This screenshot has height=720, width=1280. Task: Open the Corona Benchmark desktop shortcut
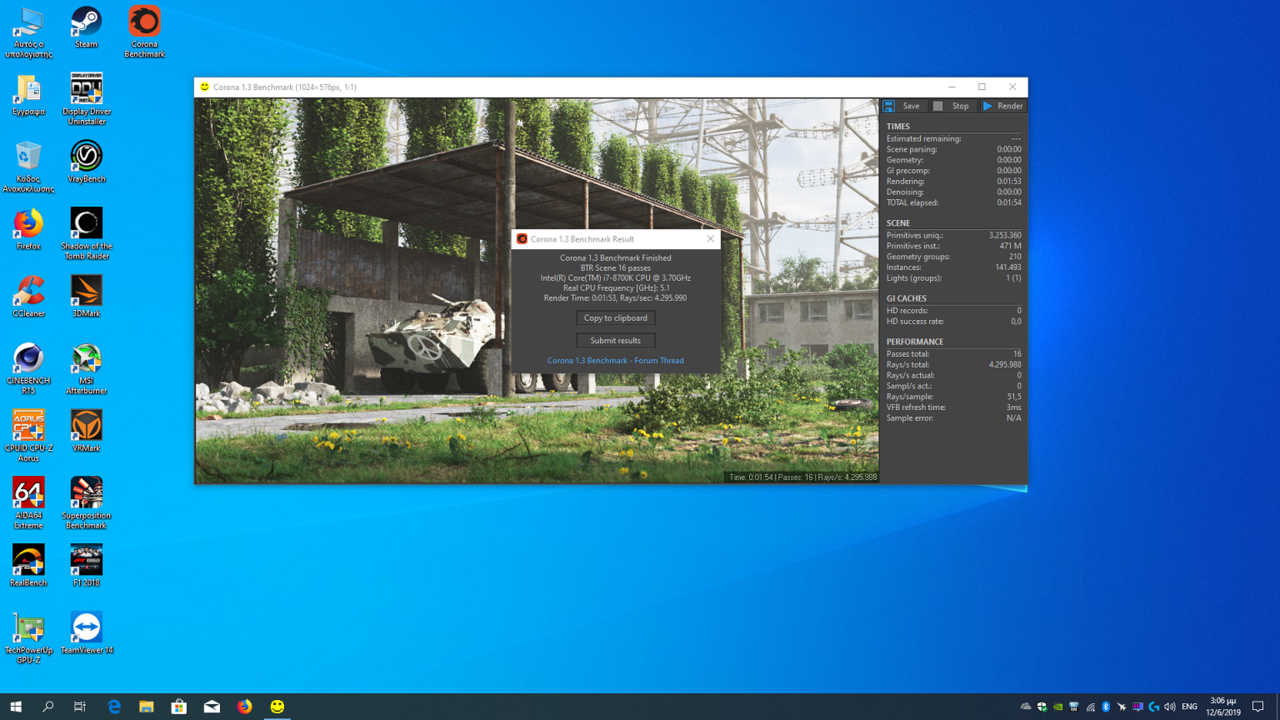(x=144, y=32)
